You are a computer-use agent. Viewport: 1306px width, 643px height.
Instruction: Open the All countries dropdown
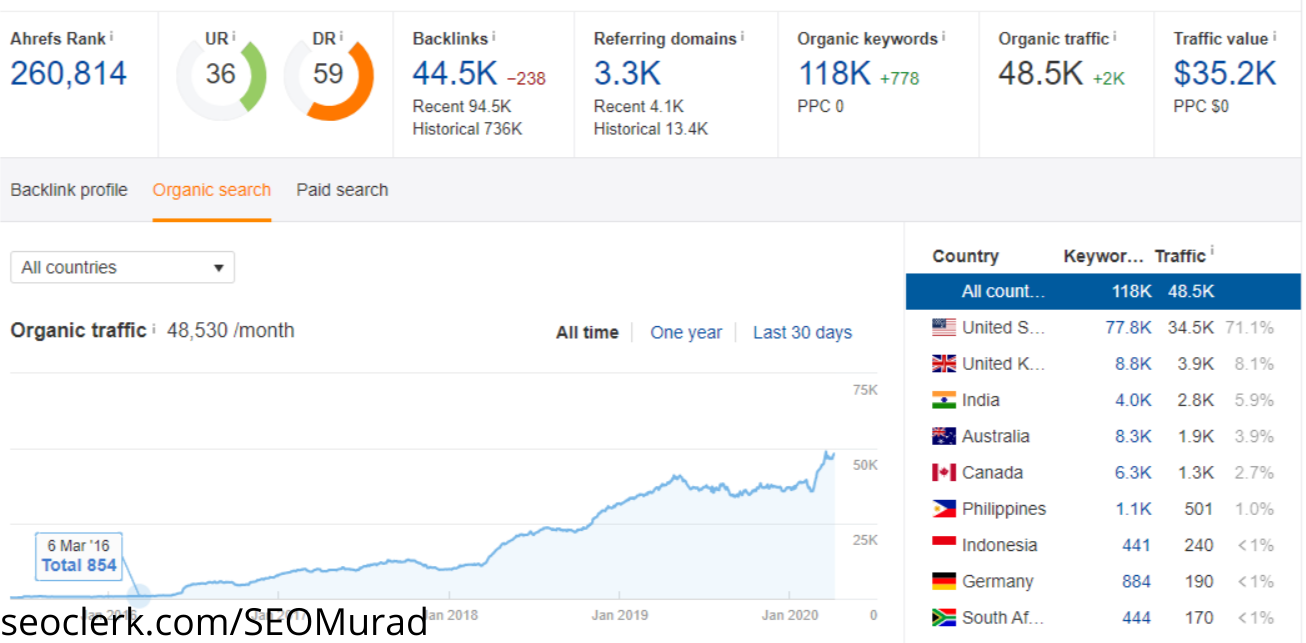pos(122,268)
